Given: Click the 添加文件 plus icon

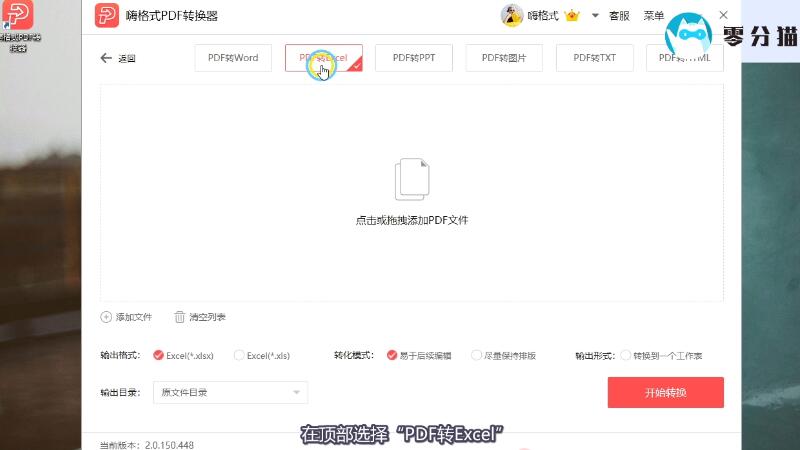Looking at the screenshot, I should (x=106, y=317).
